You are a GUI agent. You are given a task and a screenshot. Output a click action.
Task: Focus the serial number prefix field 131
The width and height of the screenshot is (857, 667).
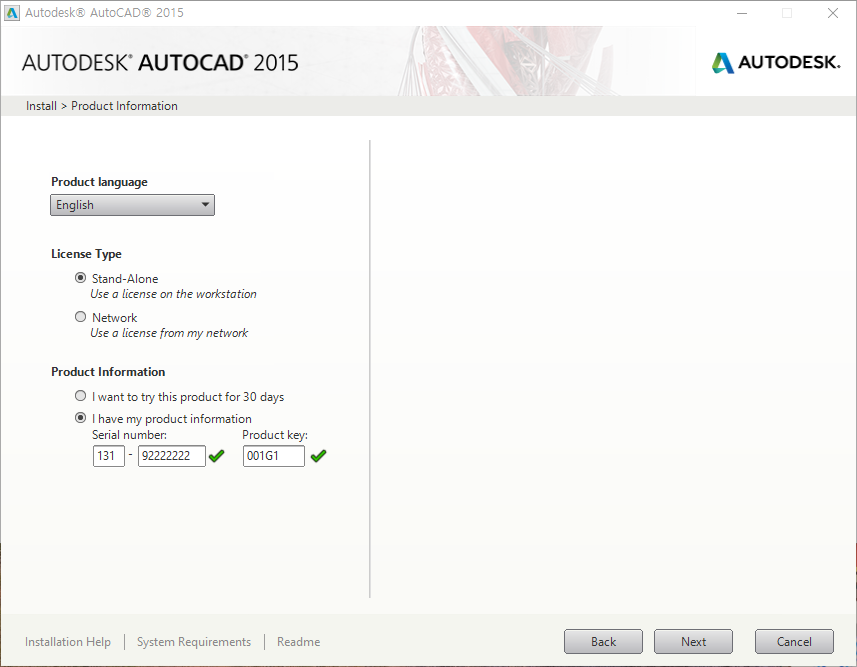coord(109,456)
